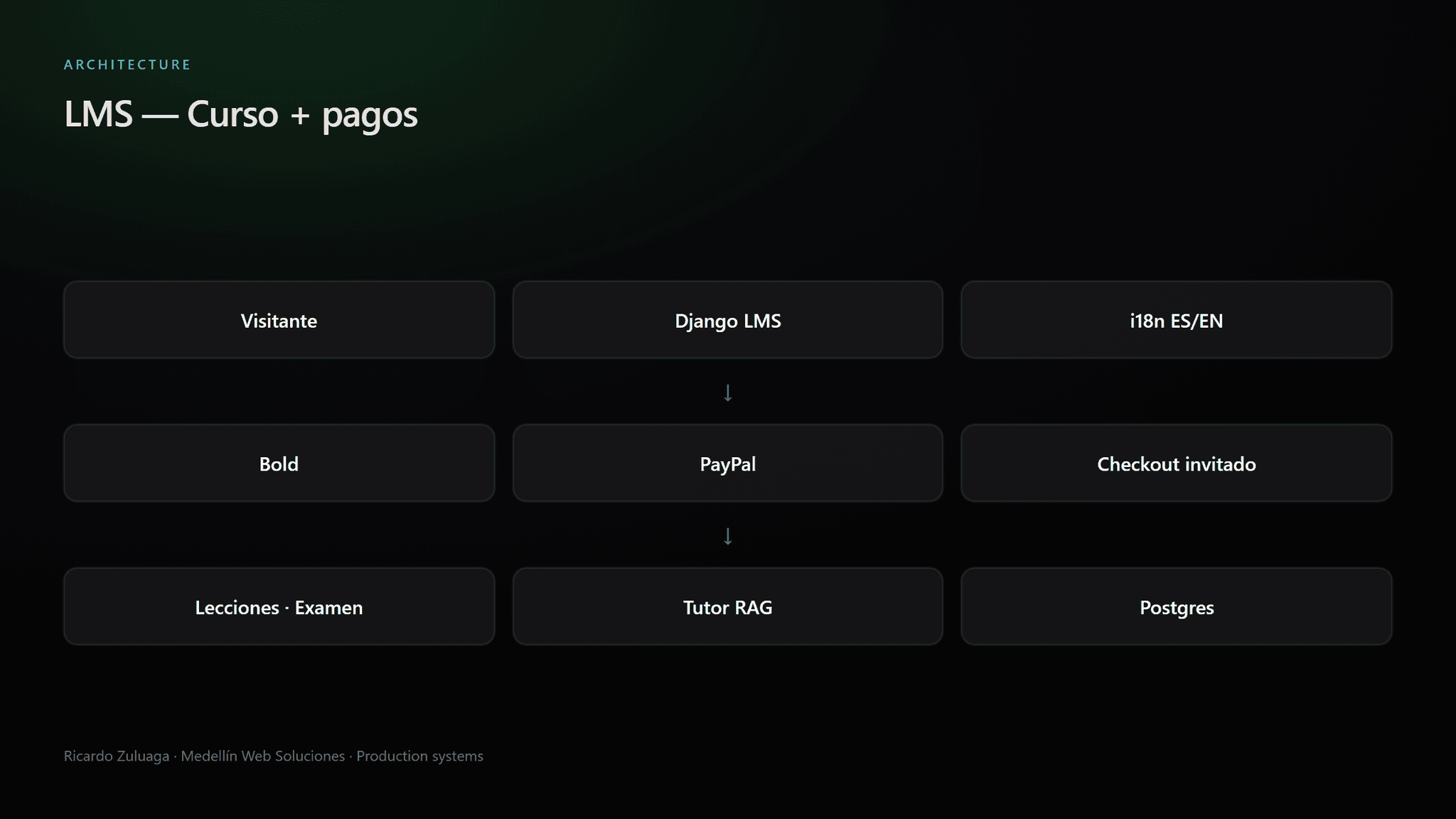The image size is (1456, 819).
Task: Click the arrow below PayPal
Action: pyautogui.click(x=727, y=536)
